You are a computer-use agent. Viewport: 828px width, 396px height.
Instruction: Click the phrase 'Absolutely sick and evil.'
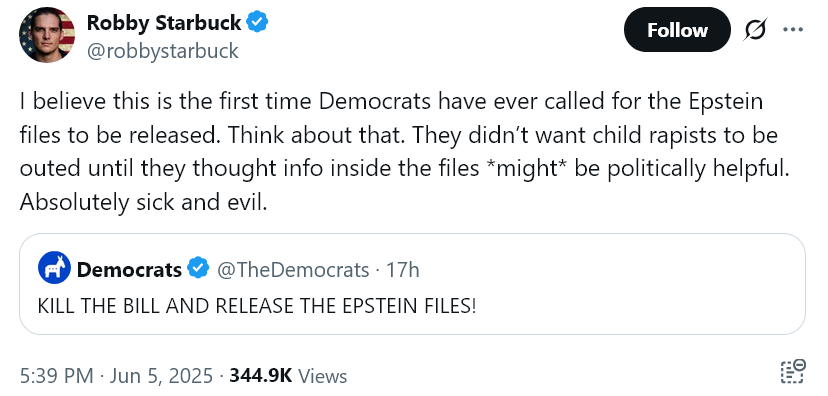(x=144, y=203)
